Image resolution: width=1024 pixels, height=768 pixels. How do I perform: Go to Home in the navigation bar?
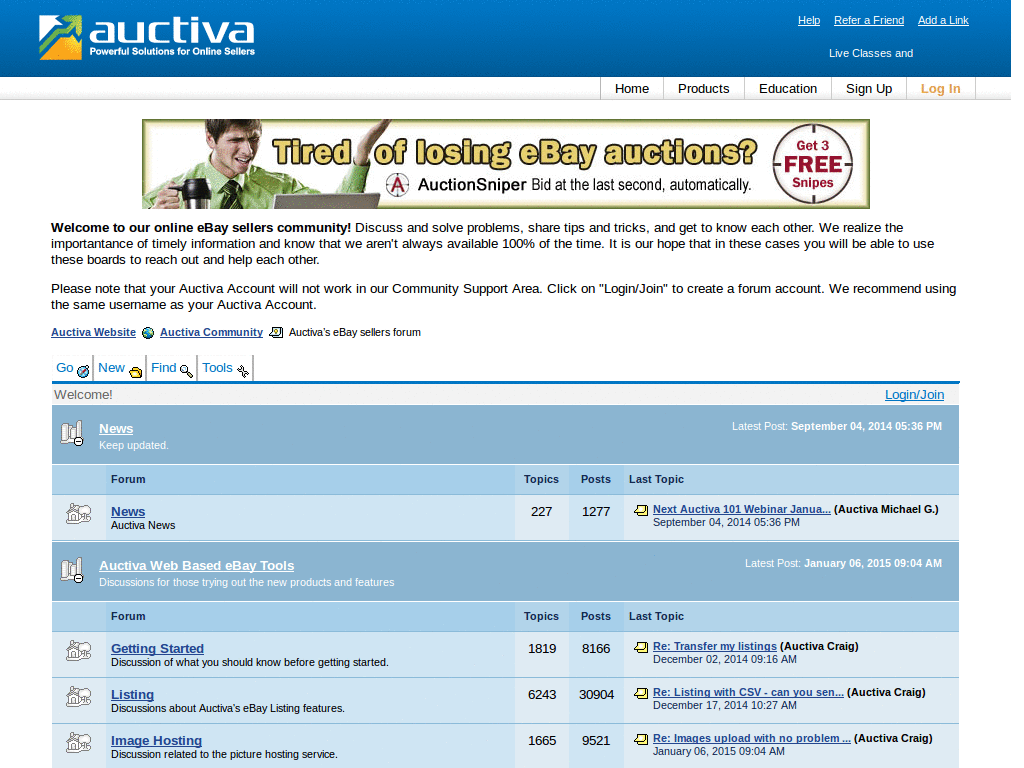(632, 89)
